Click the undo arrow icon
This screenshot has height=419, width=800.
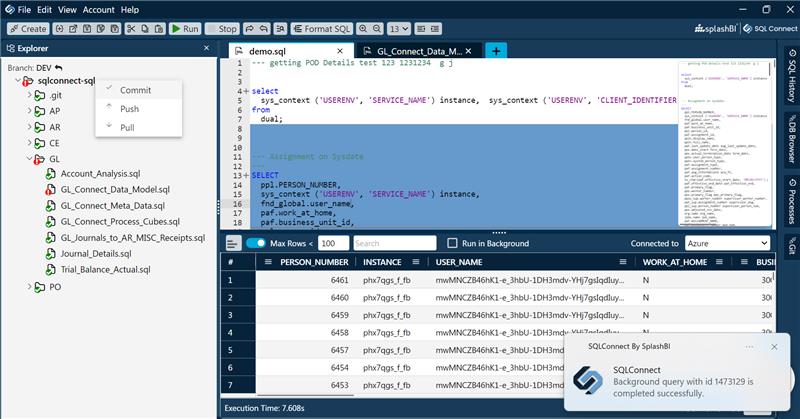click(264, 29)
